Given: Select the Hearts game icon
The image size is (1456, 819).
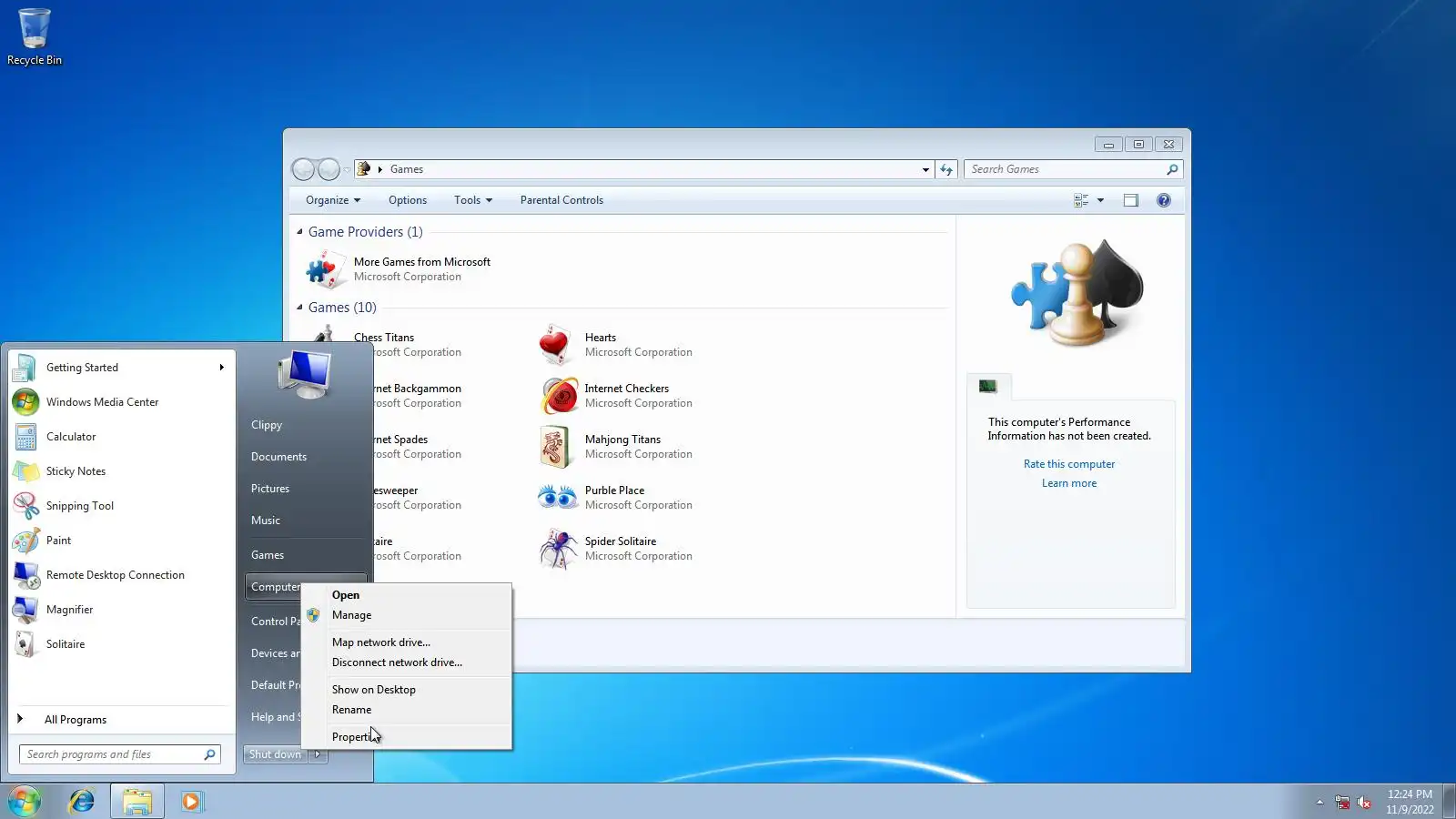Looking at the screenshot, I should click(x=557, y=345).
